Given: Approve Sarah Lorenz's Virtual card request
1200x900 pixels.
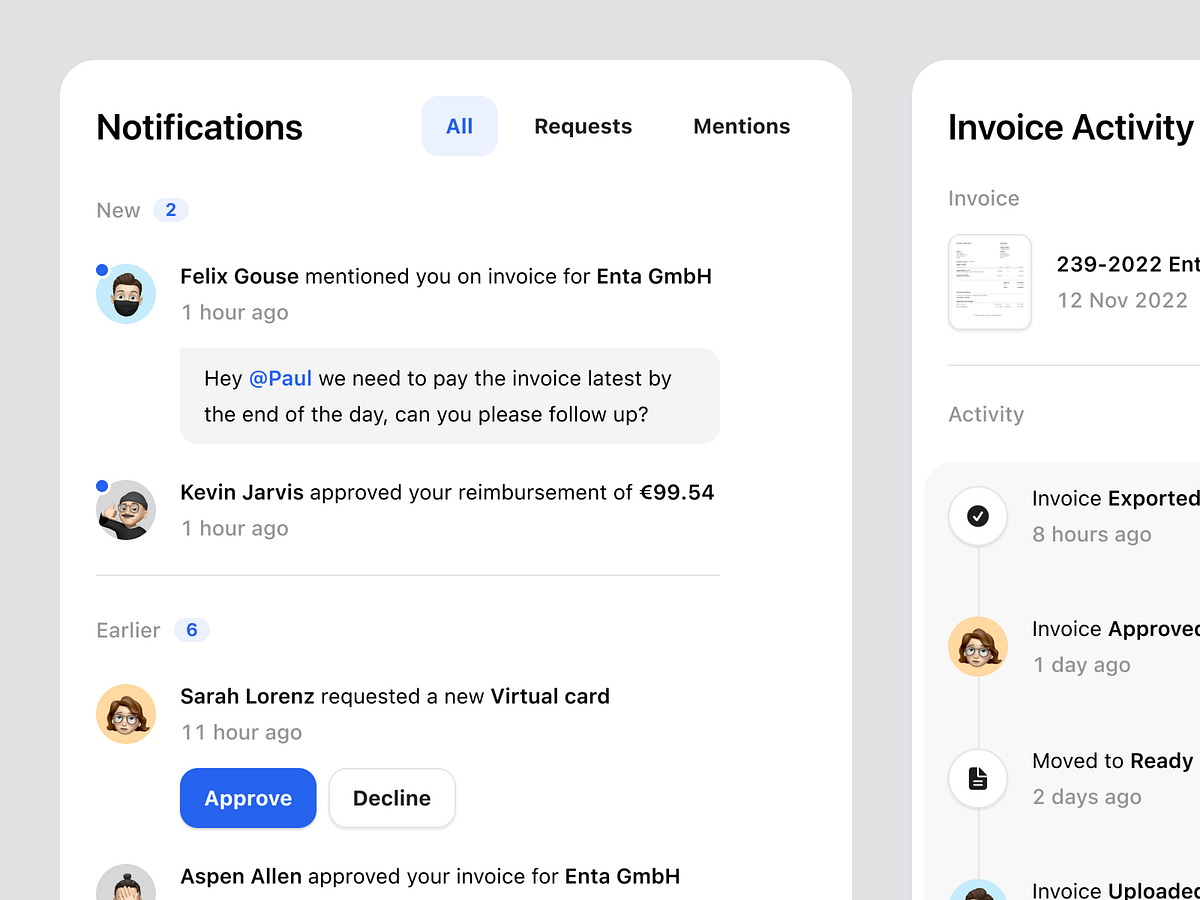Looking at the screenshot, I should (248, 798).
